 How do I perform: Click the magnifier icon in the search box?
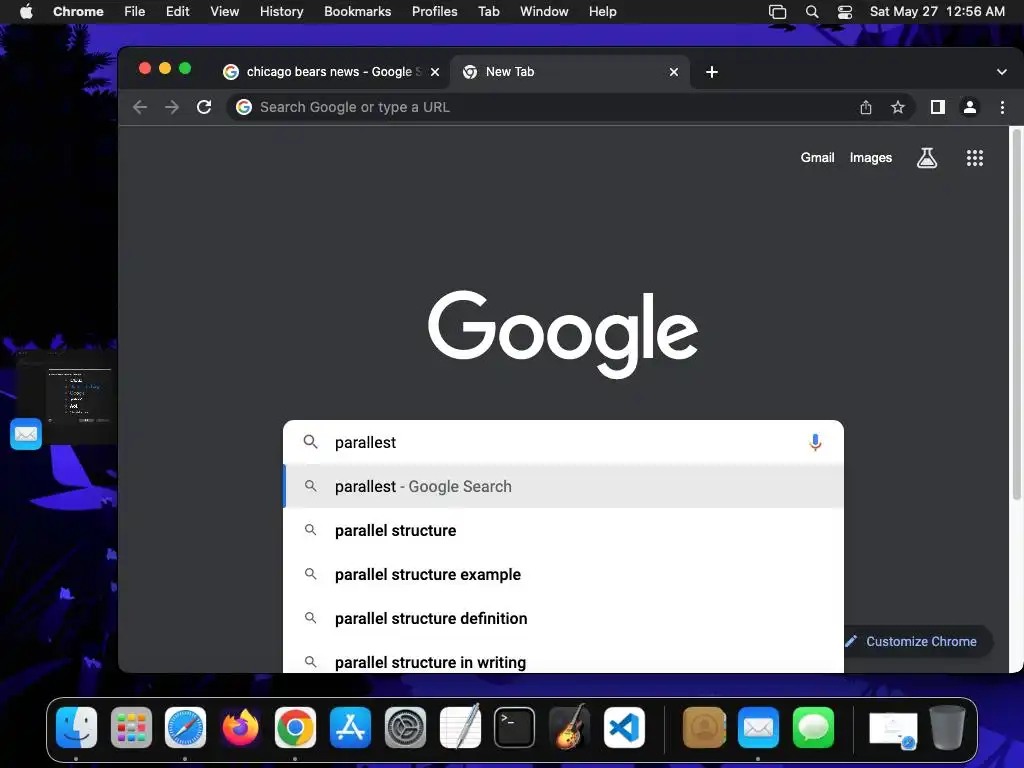pyautogui.click(x=311, y=442)
